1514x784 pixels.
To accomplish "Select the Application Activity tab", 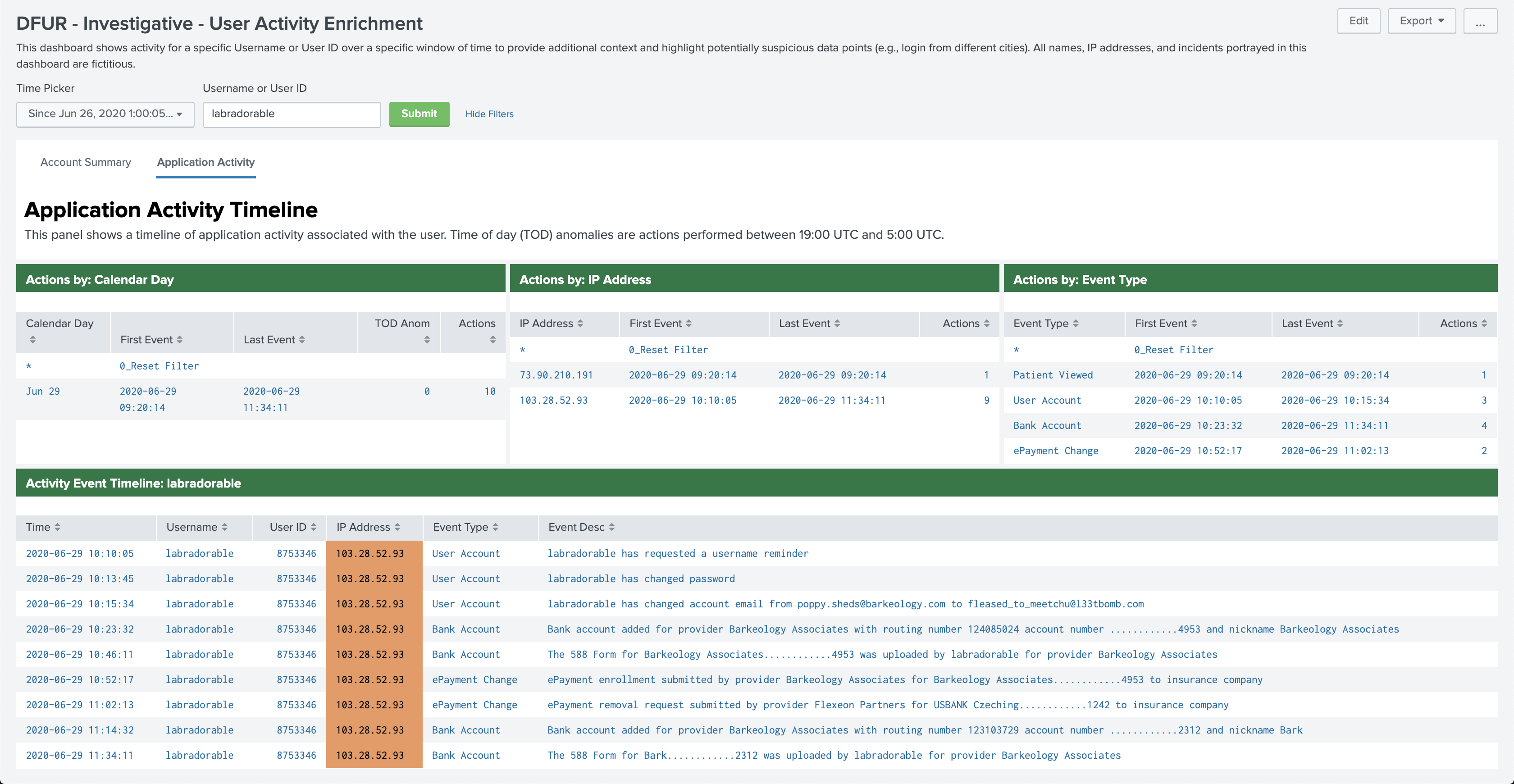I will point(206,162).
